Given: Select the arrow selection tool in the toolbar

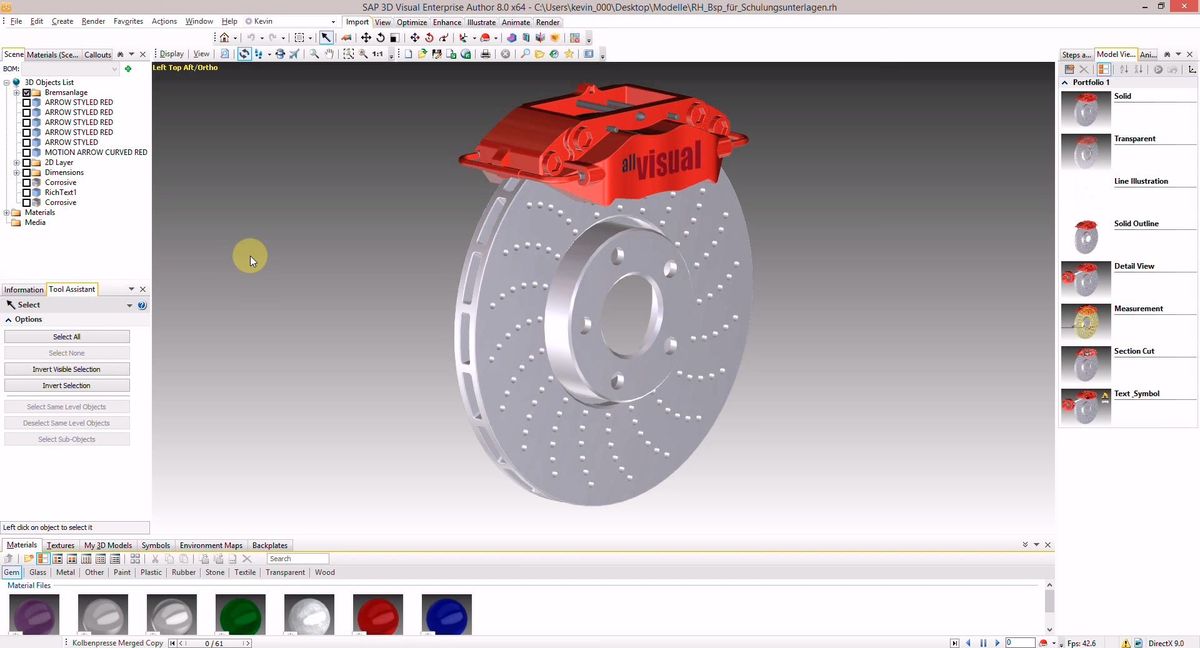Looking at the screenshot, I should pyautogui.click(x=326, y=37).
